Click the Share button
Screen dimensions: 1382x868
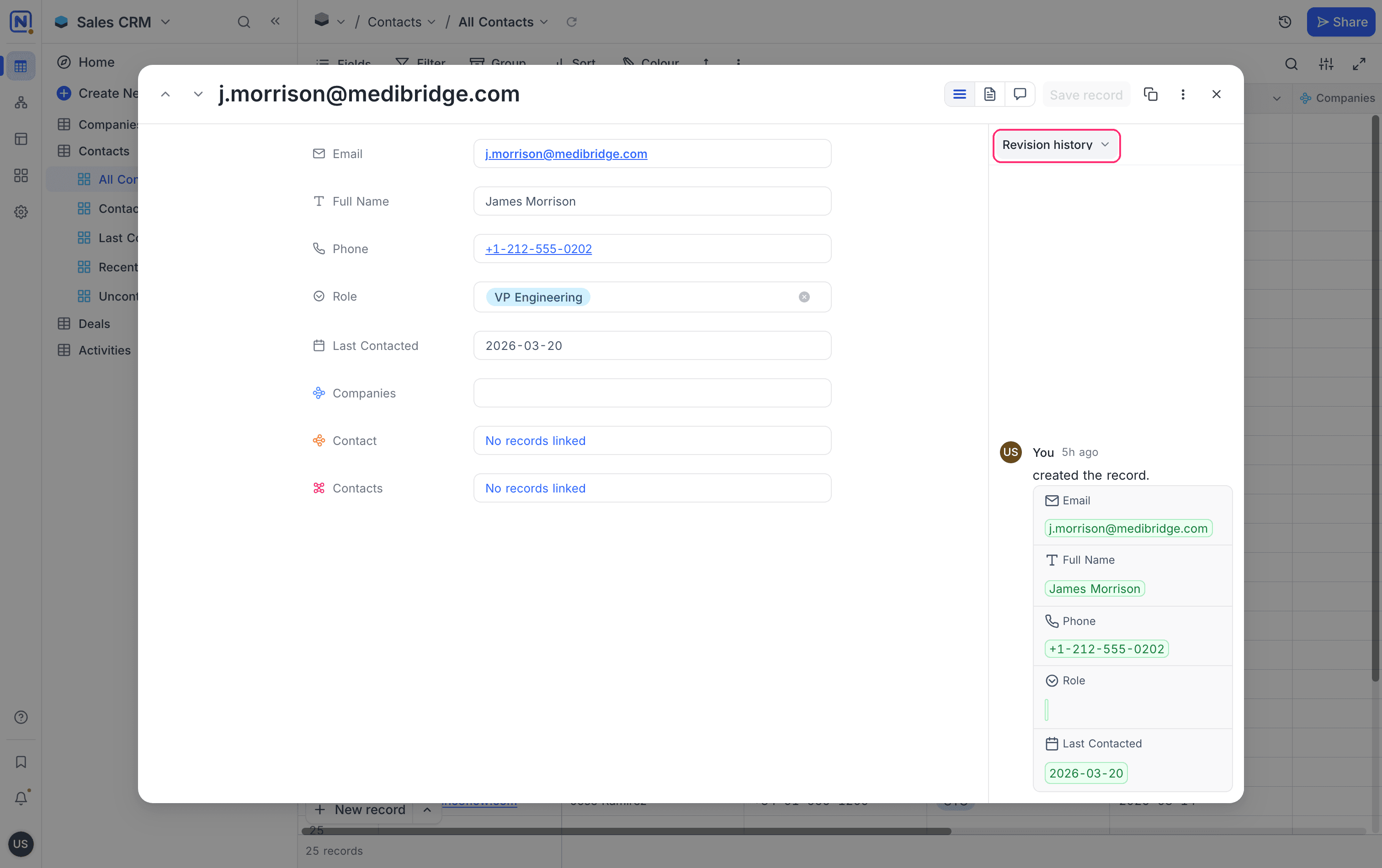[x=1341, y=22]
